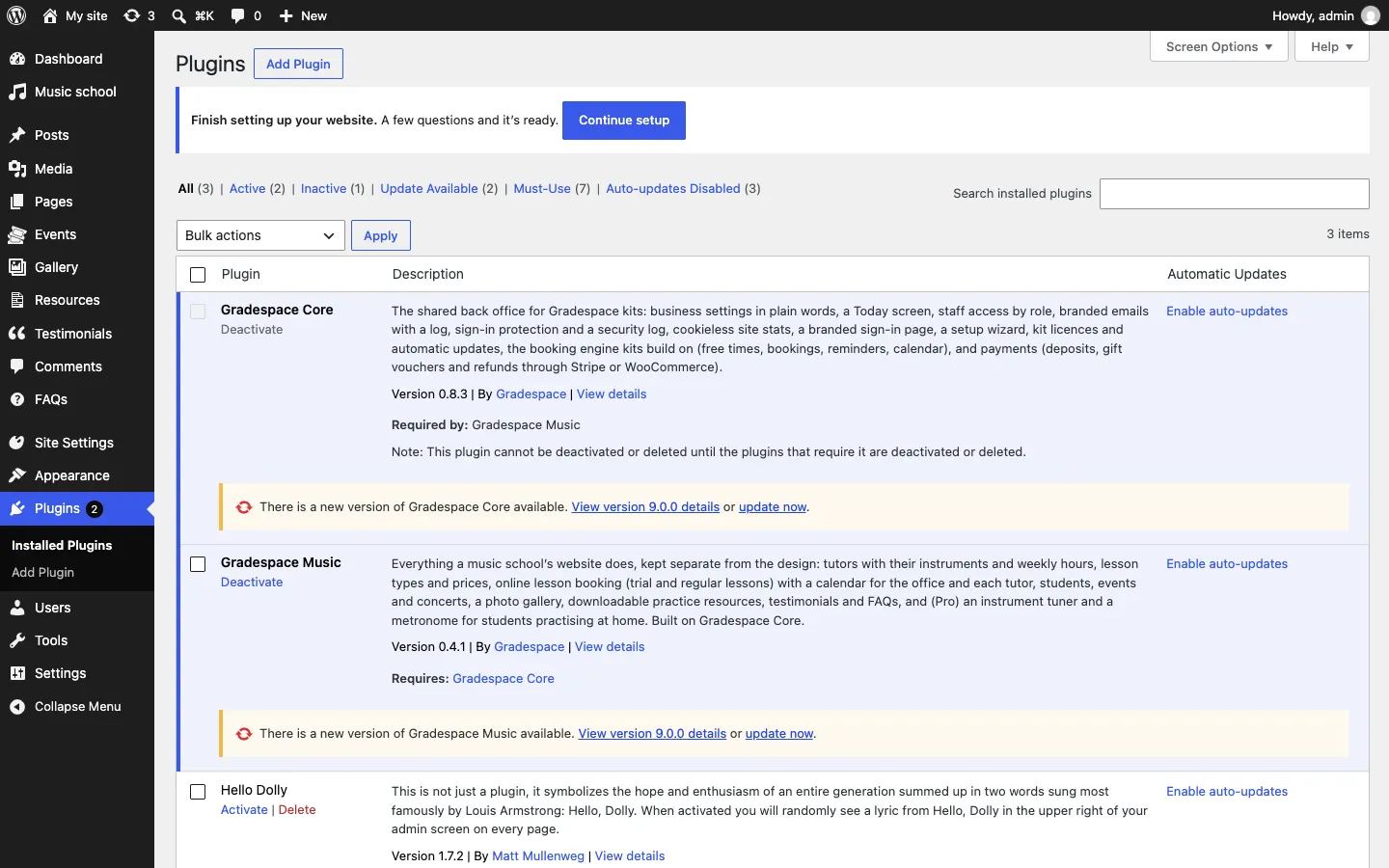Screen dimensions: 1389x868
Task: Show Update Available plugins
Action: 429,189
